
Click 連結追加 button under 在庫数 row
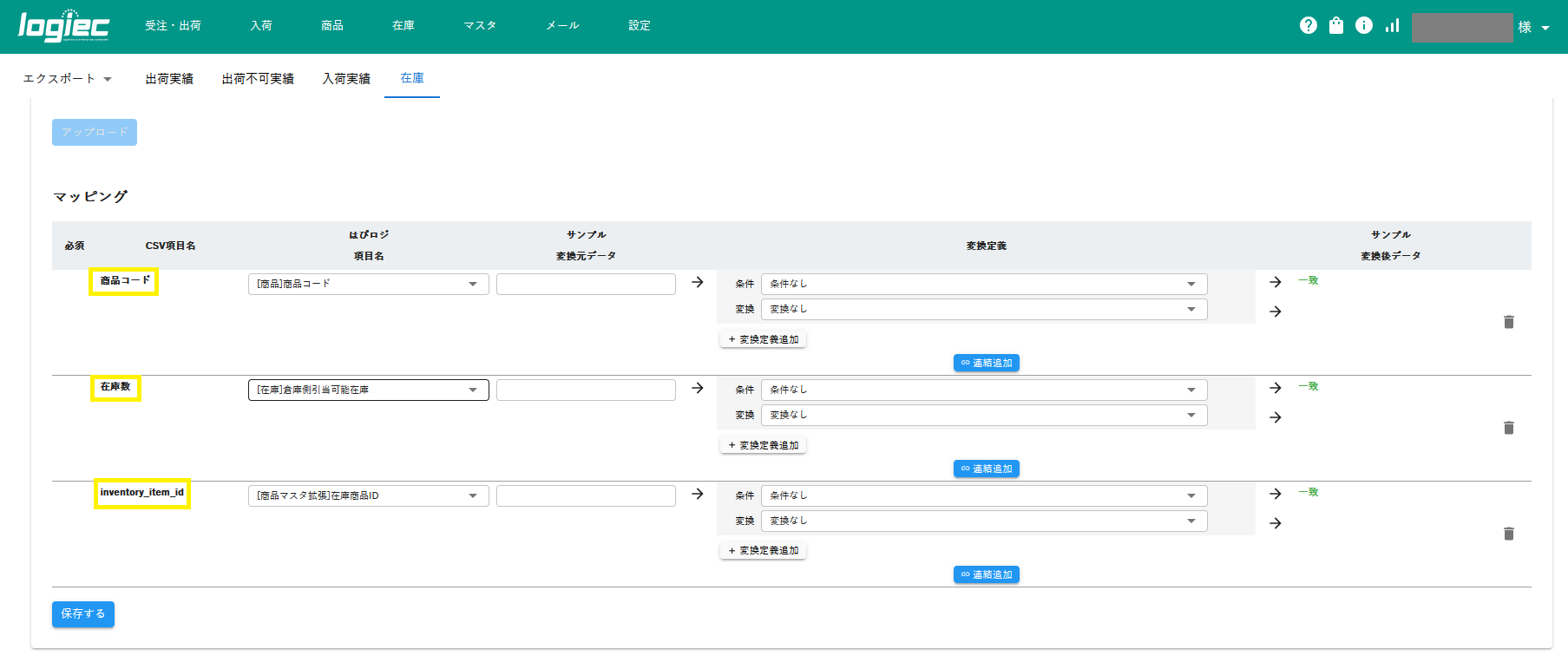tap(986, 469)
